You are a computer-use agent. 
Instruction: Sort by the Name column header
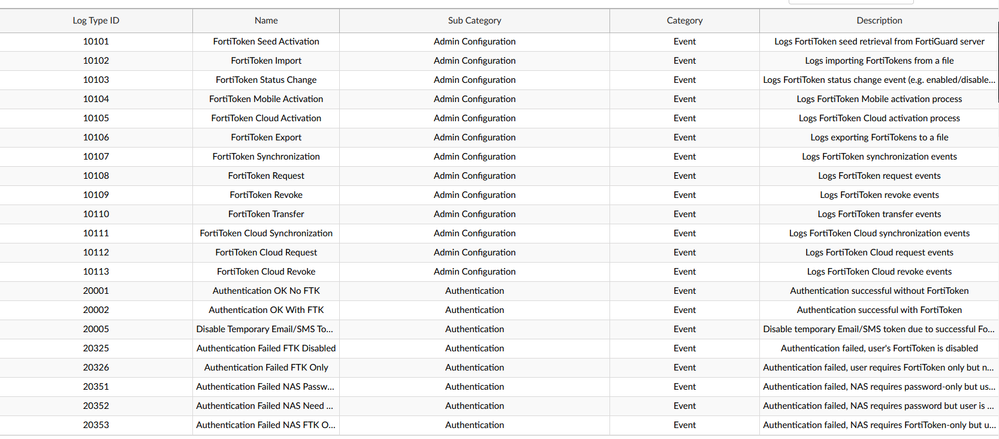pyautogui.click(x=266, y=20)
